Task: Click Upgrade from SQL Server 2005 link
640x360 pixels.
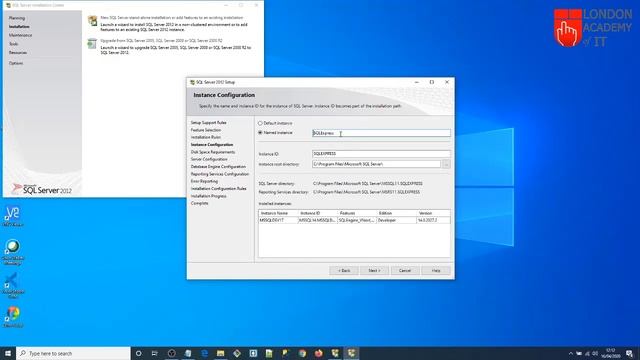Action: 162,40
